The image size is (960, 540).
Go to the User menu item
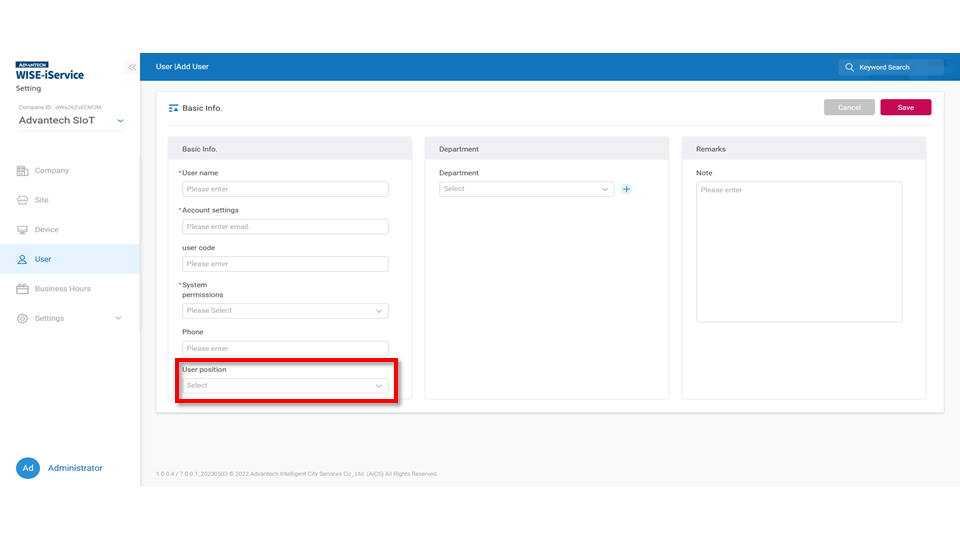click(x=43, y=259)
